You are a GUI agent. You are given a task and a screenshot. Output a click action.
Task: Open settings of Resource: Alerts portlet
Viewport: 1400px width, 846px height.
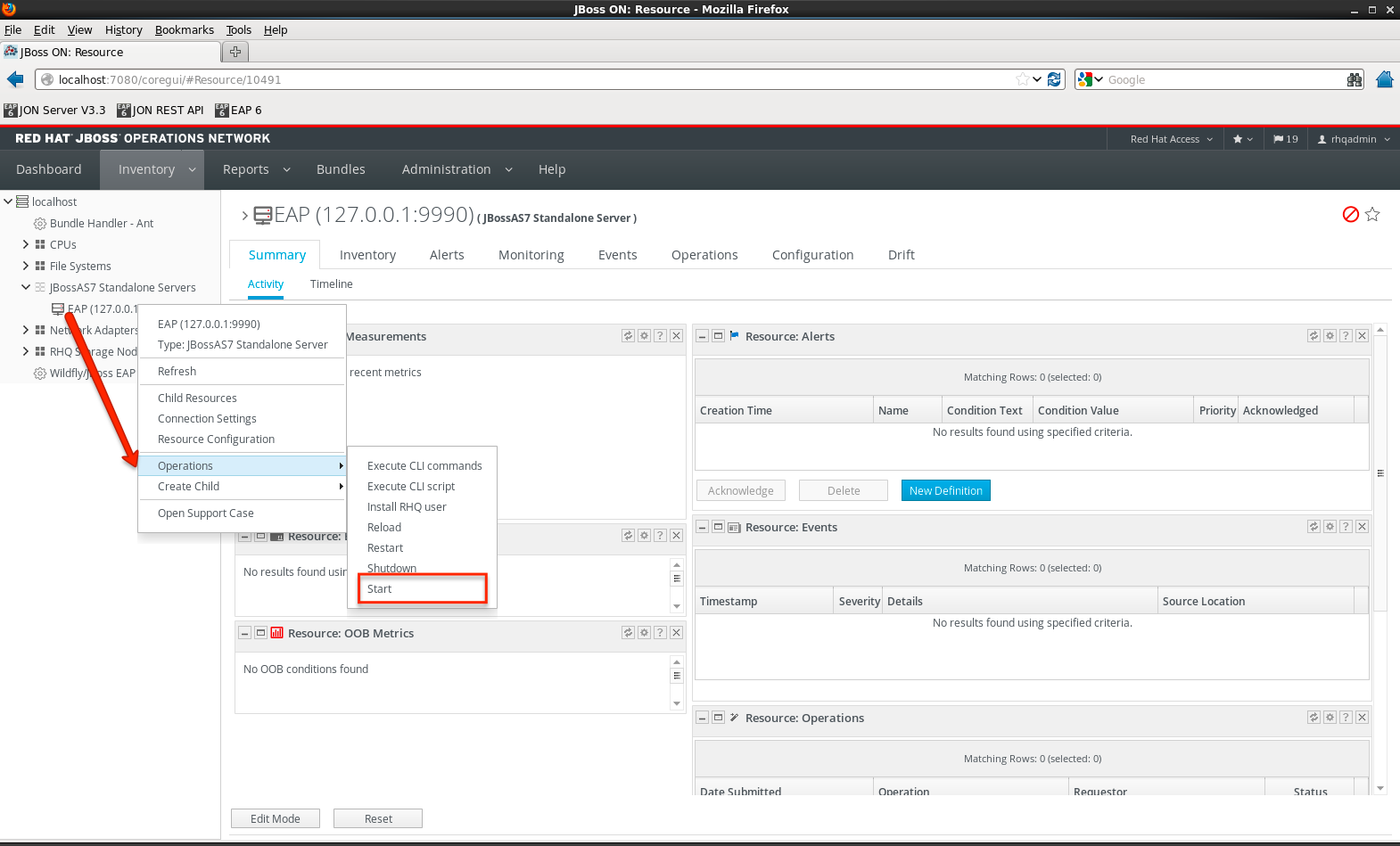coord(1330,336)
